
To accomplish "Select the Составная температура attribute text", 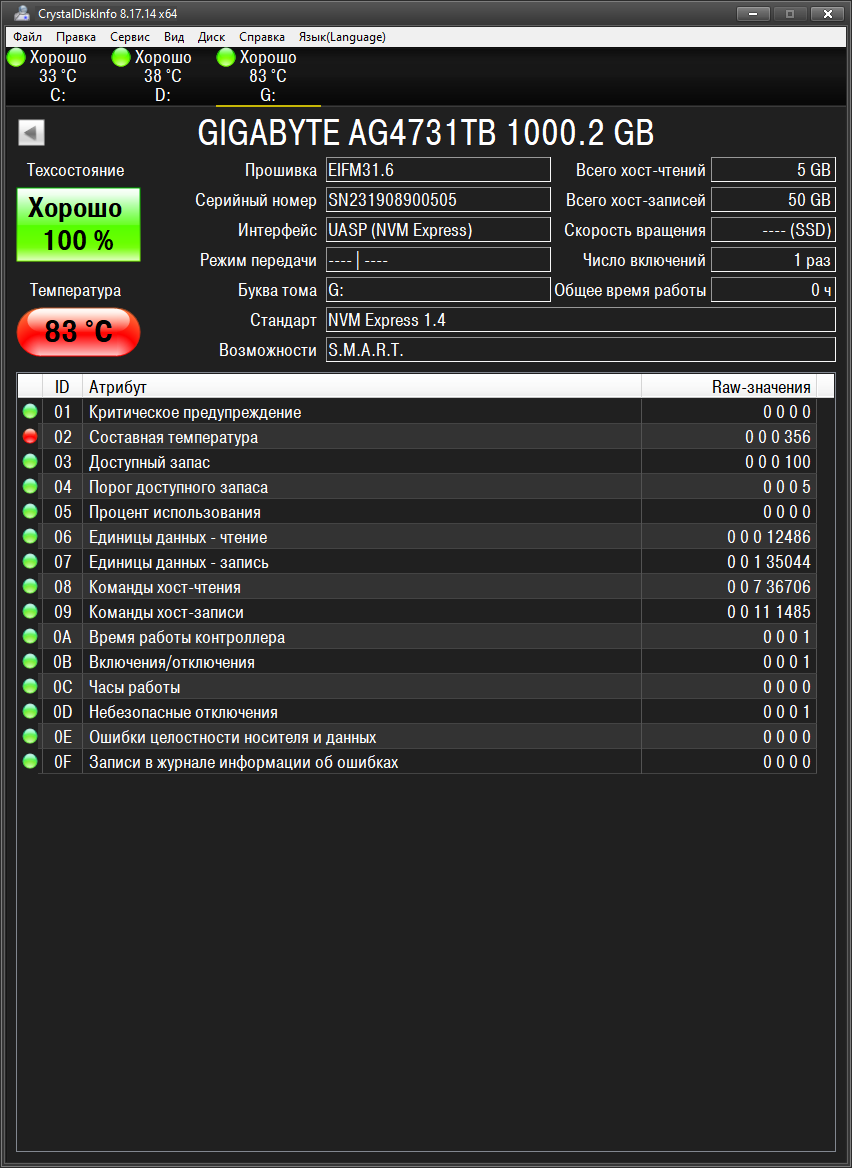I will point(174,437).
